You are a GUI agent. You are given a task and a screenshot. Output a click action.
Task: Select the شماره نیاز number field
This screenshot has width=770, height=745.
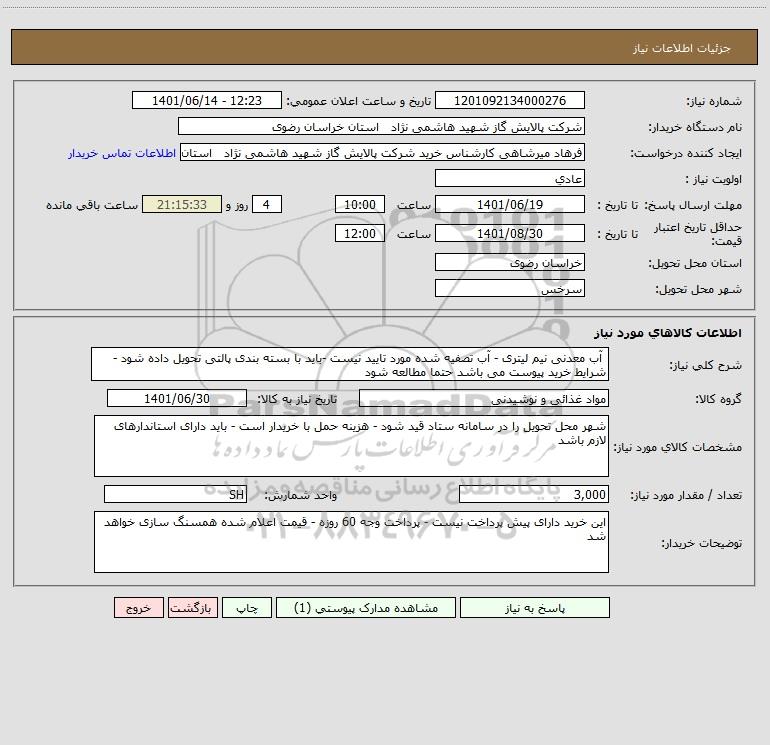pos(510,101)
